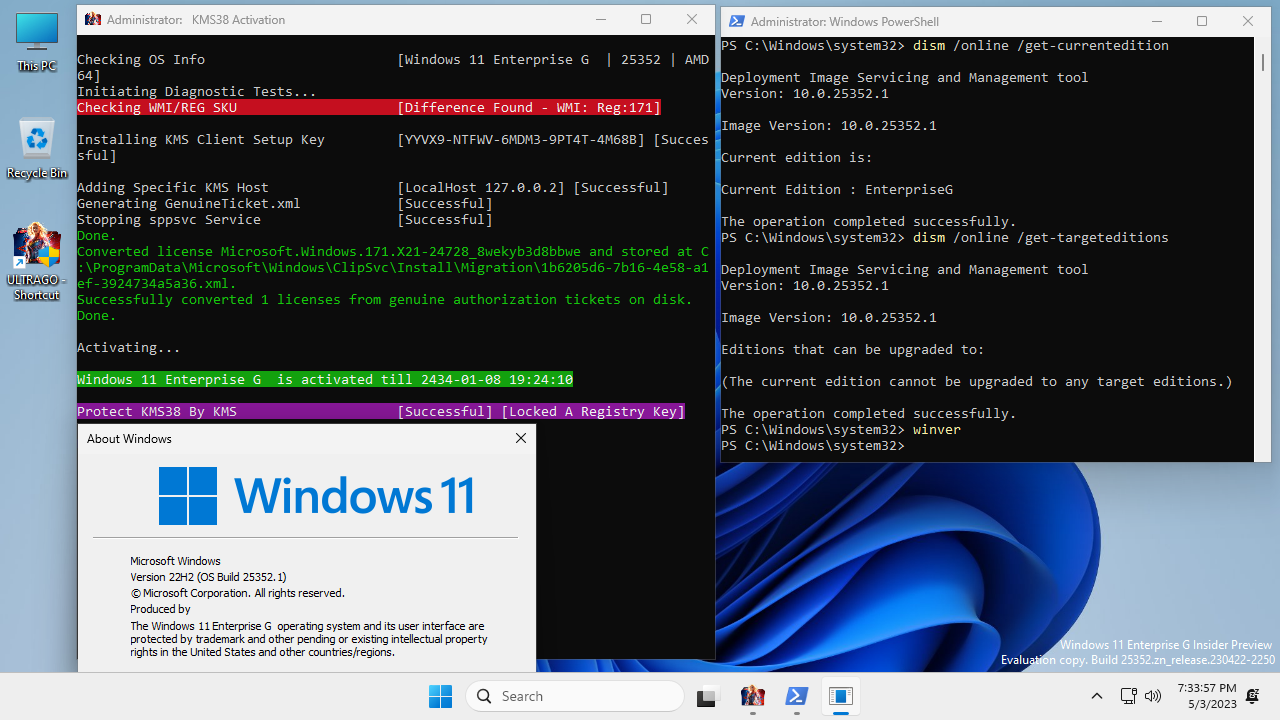This screenshot has height=720, width=1280.
Task: Close the Windows PowerShell window
Action: (1248, 21)
